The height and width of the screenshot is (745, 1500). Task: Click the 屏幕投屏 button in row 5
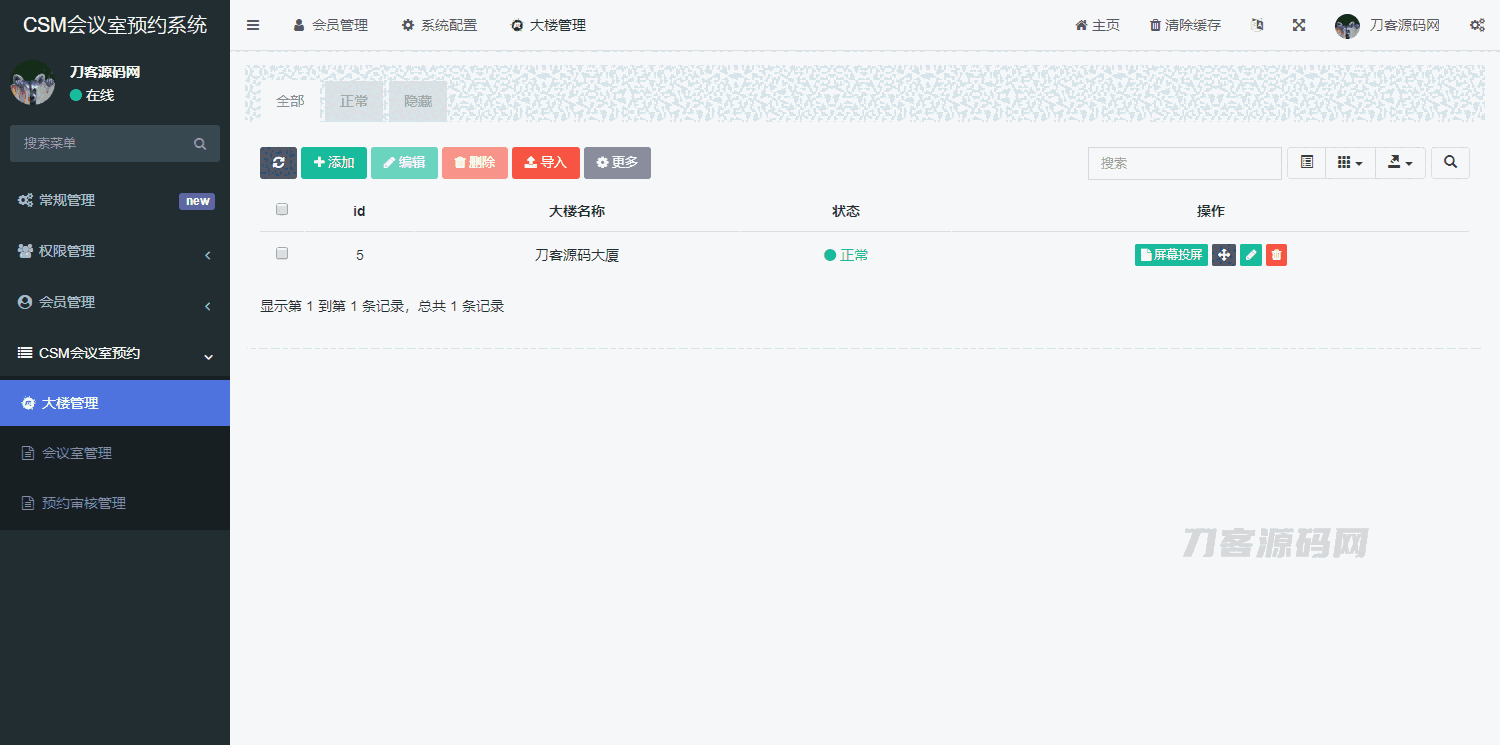pyautogui.click(x=1171, y=255)
